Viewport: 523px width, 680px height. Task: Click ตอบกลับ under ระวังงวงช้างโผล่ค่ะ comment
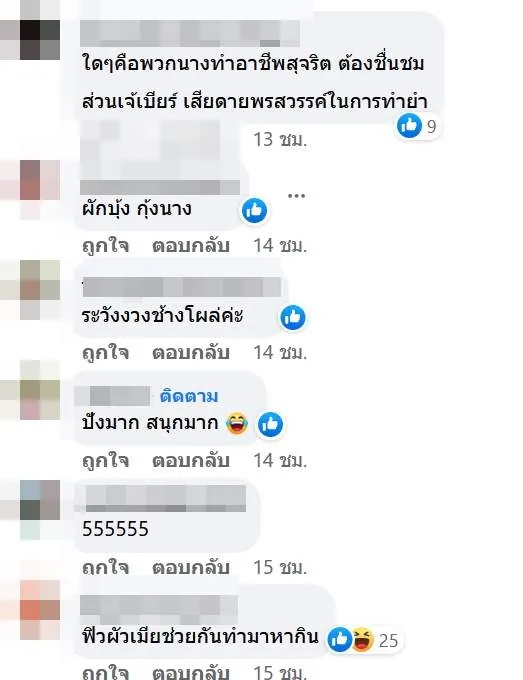click(190, 353)
